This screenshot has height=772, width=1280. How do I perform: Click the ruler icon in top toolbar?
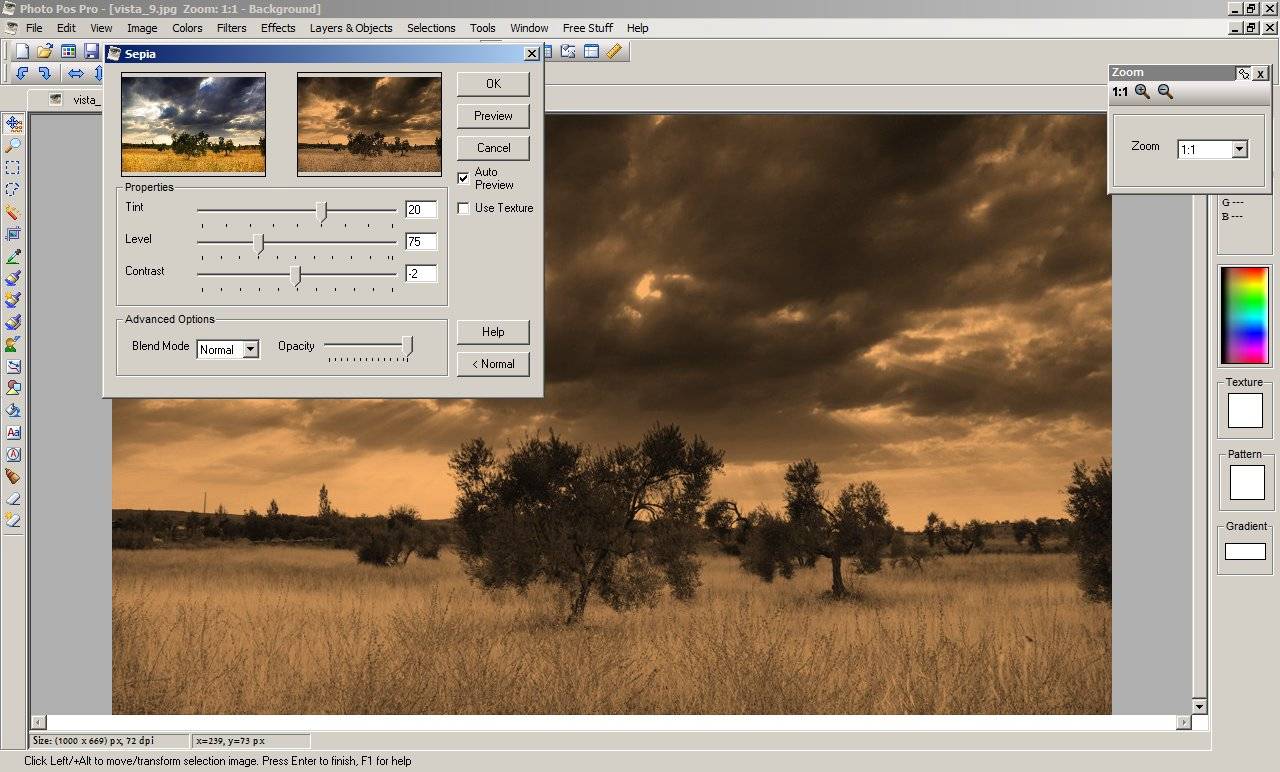[x=613, y=51]
